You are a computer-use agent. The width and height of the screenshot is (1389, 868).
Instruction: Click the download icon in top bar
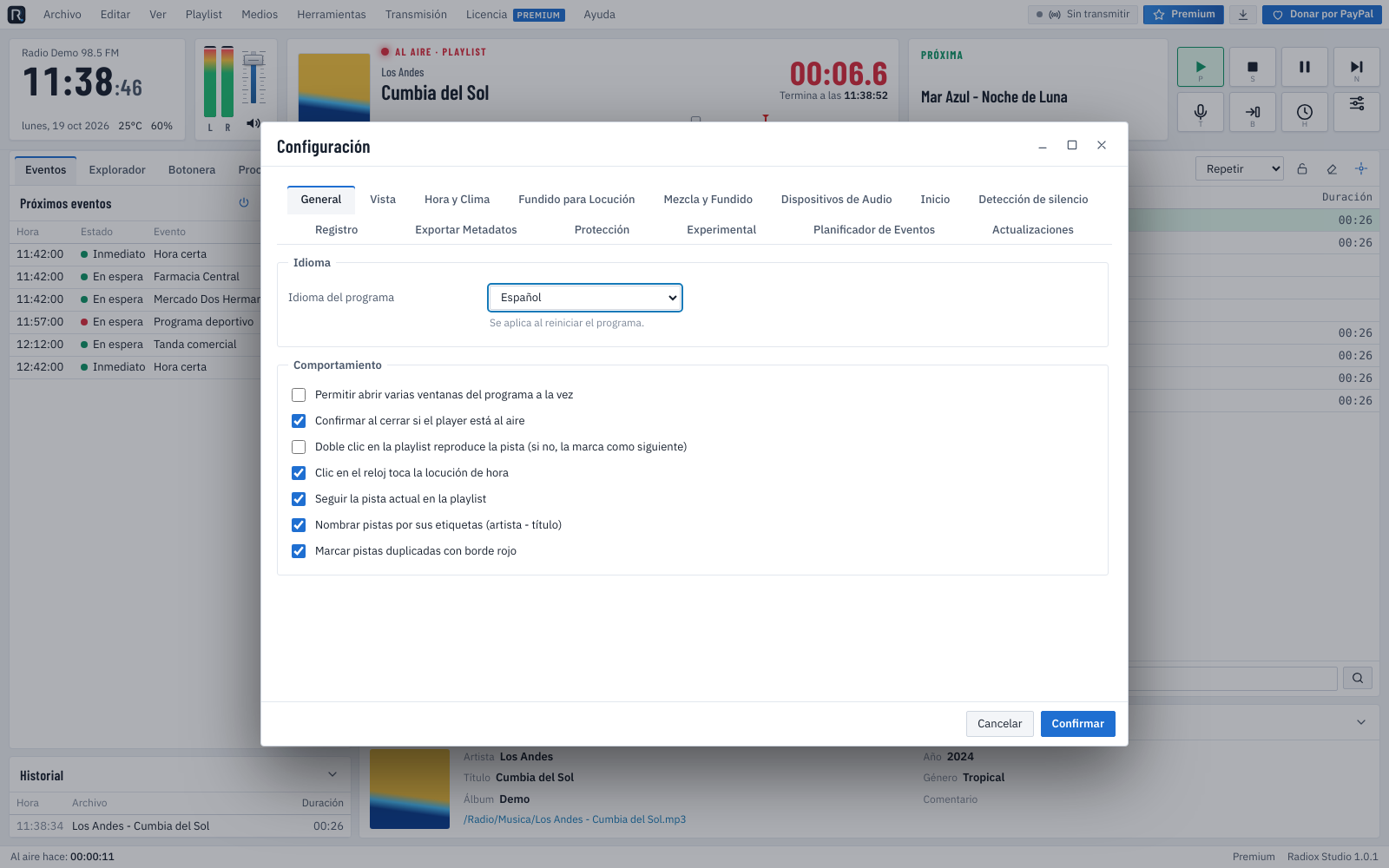pos(1243,15)
